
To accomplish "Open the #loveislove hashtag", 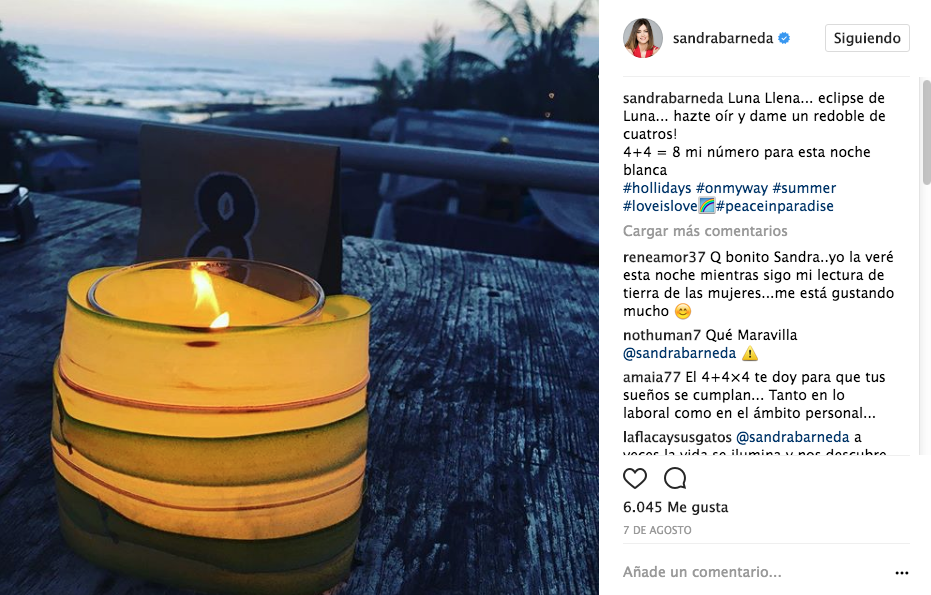I will 660,206.
